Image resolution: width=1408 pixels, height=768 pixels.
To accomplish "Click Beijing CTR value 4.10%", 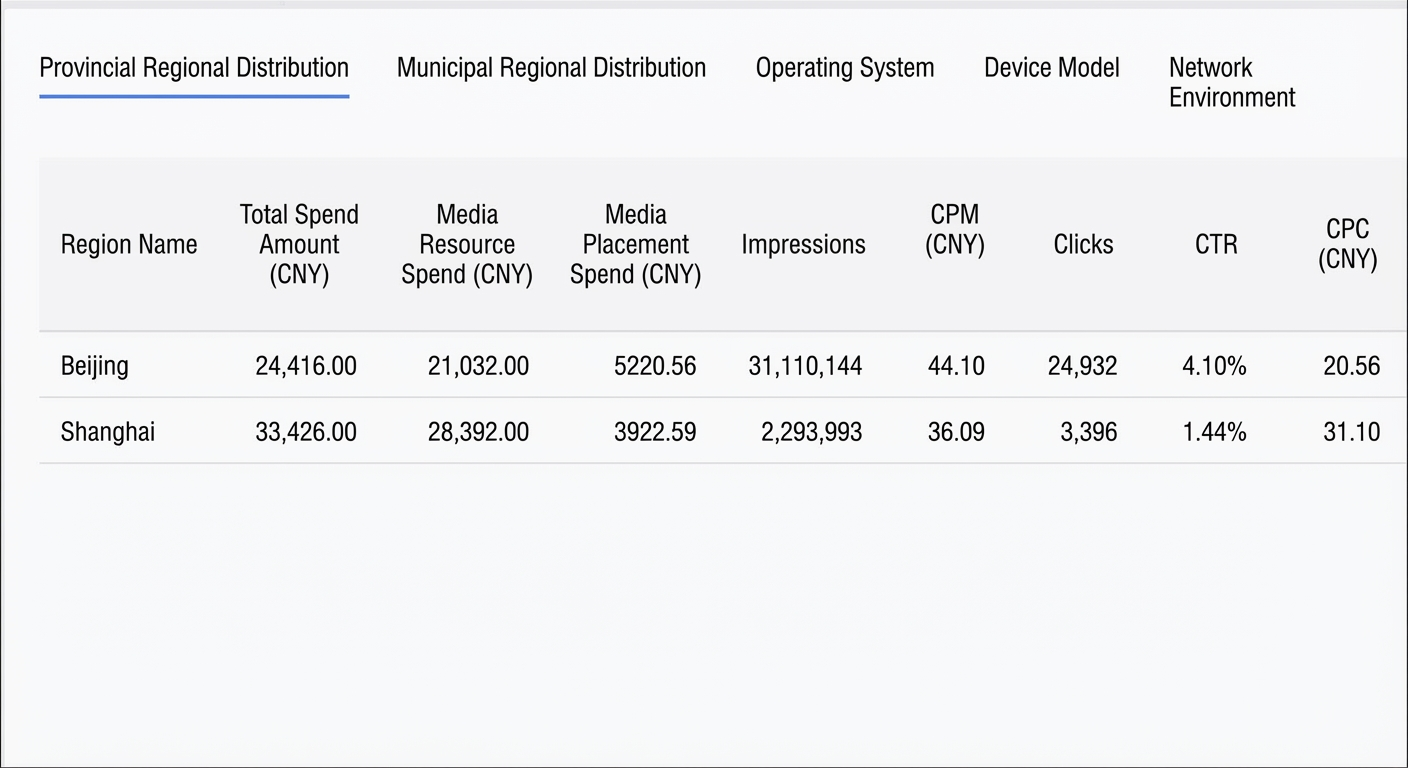I will pos(1214,365).
